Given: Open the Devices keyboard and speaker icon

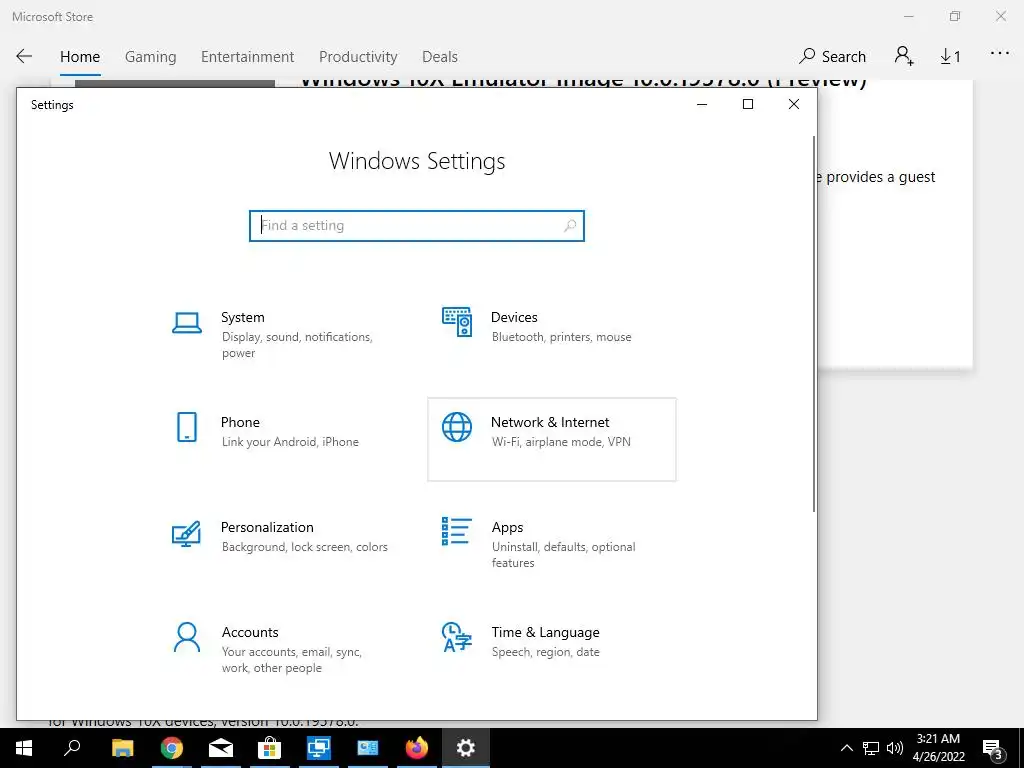Looking at the screenshot, I should point(456,322).
